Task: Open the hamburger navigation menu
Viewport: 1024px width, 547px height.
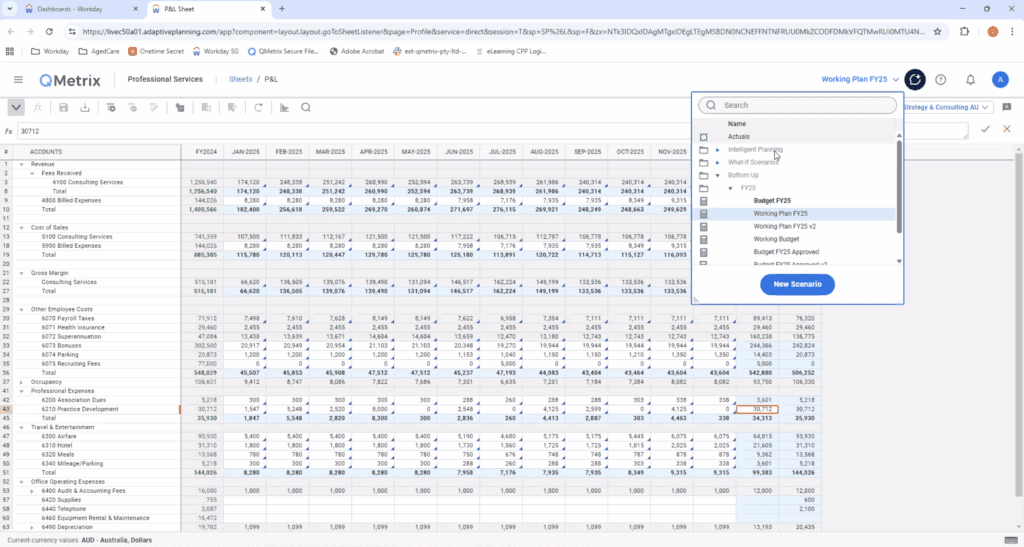Action: pos(18,80)
